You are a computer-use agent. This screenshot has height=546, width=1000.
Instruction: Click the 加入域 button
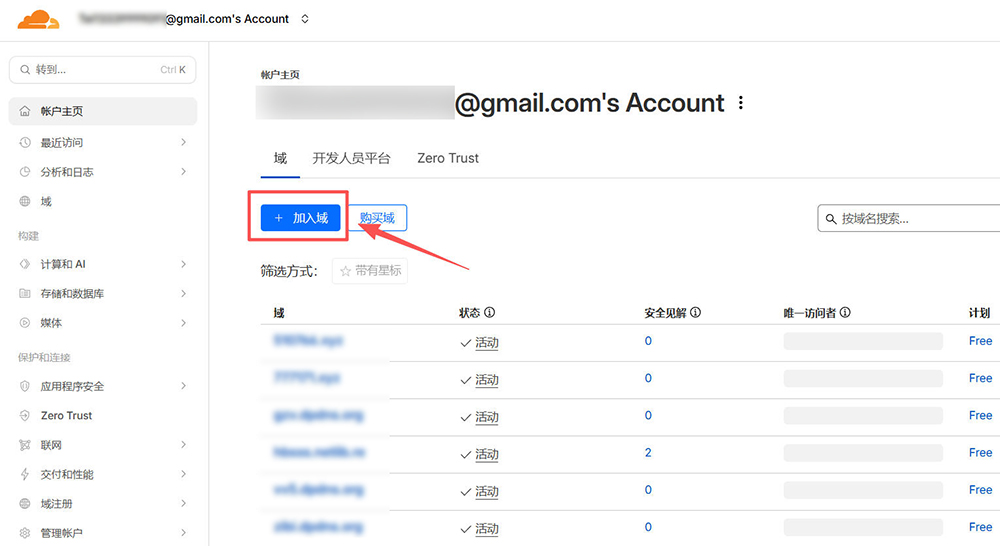pos(301,218)
